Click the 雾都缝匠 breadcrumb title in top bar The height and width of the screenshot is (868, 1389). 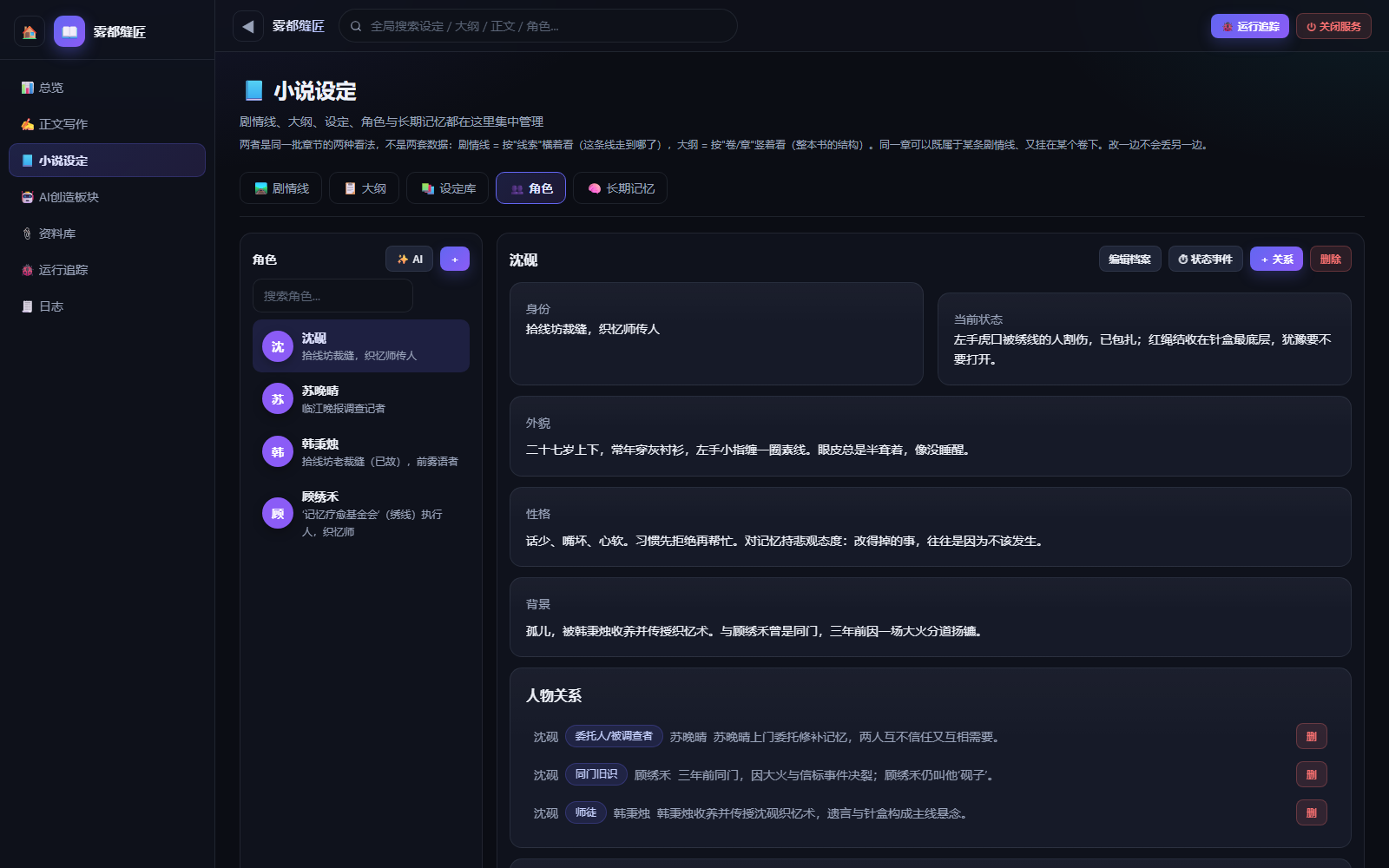299,26
